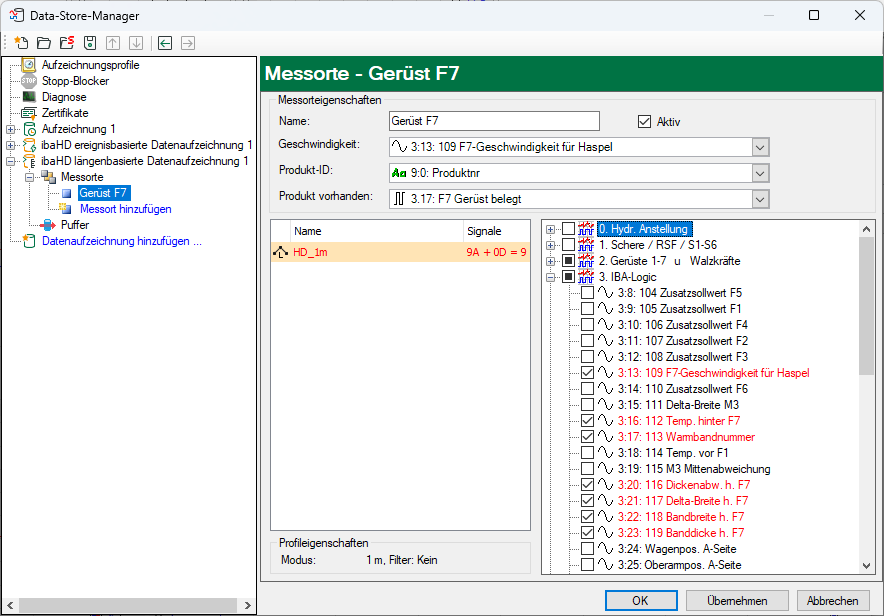Open the Produkt vorhanden dropdown

759,199
